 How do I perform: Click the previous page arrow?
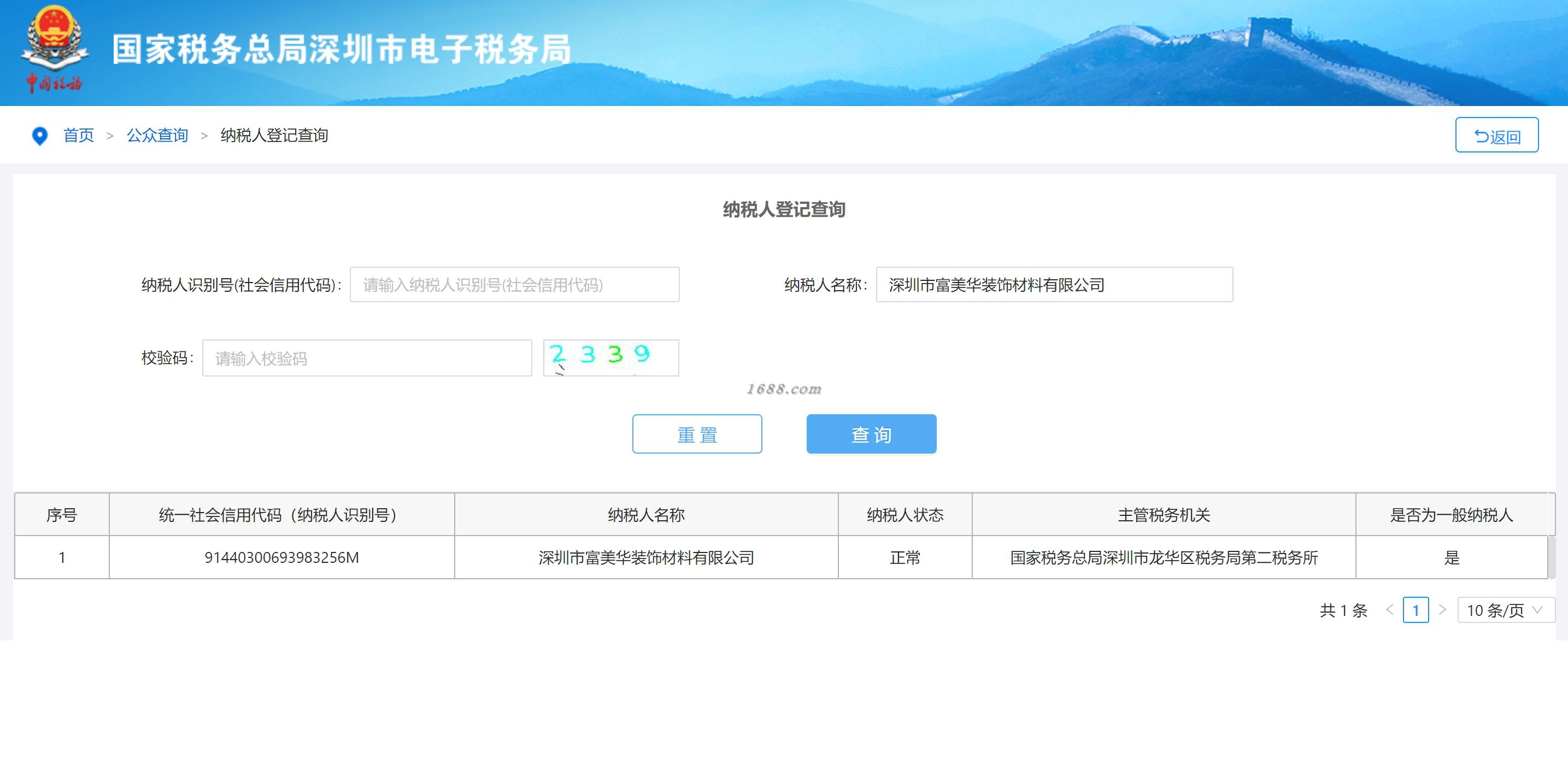coord(1390,610)
